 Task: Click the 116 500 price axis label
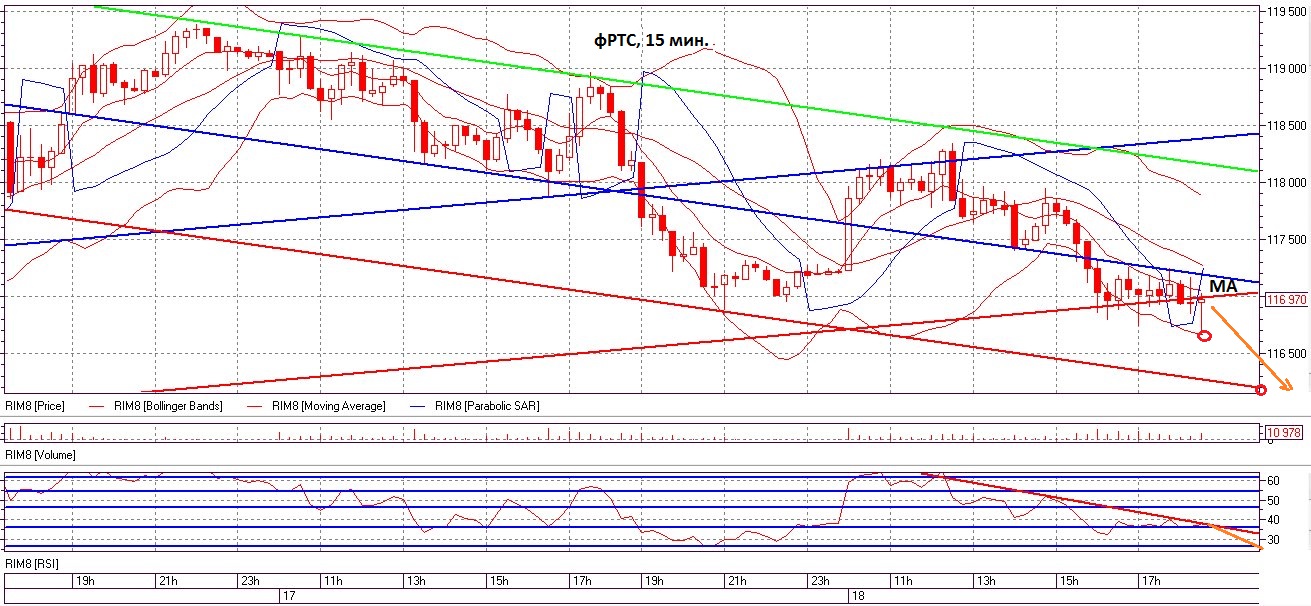[1287, 354]
